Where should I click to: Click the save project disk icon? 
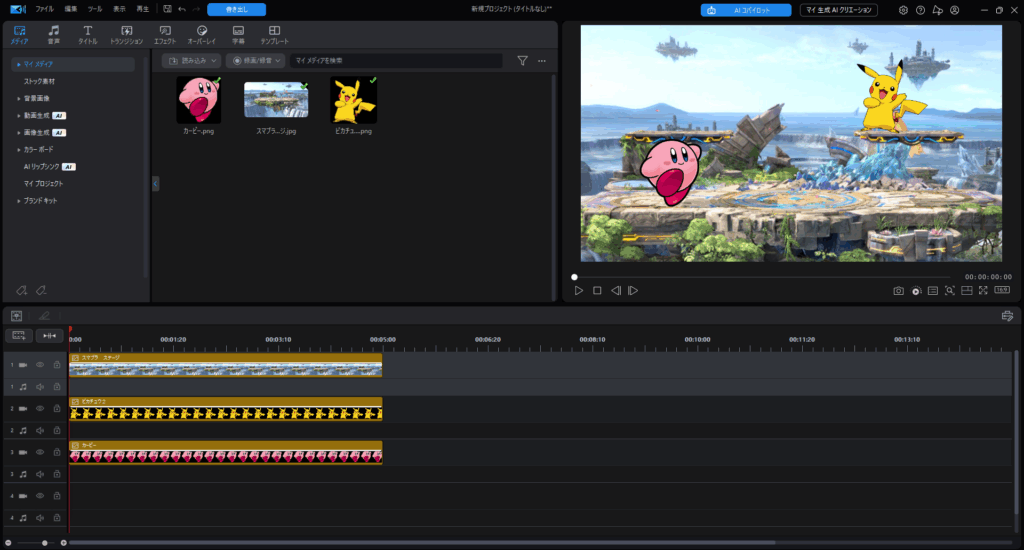click(x=167, y=9)
